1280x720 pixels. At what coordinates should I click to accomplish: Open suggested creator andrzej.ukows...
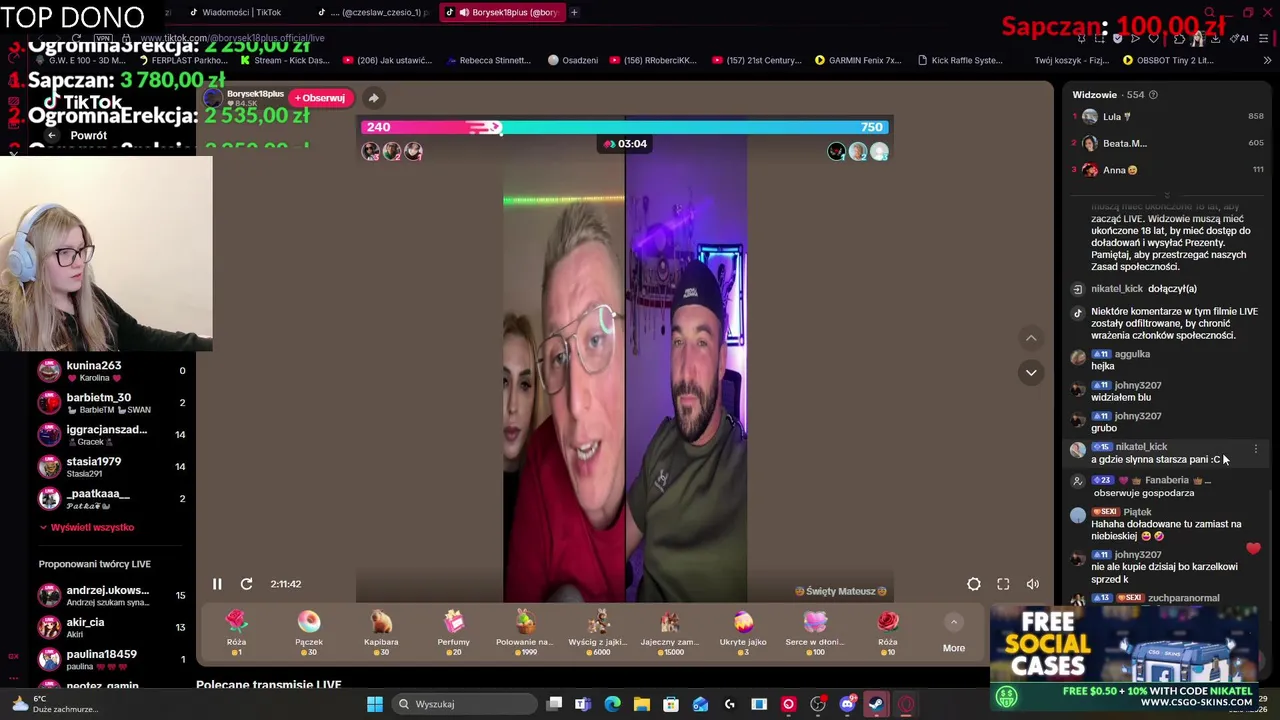(x=110, y=596)
